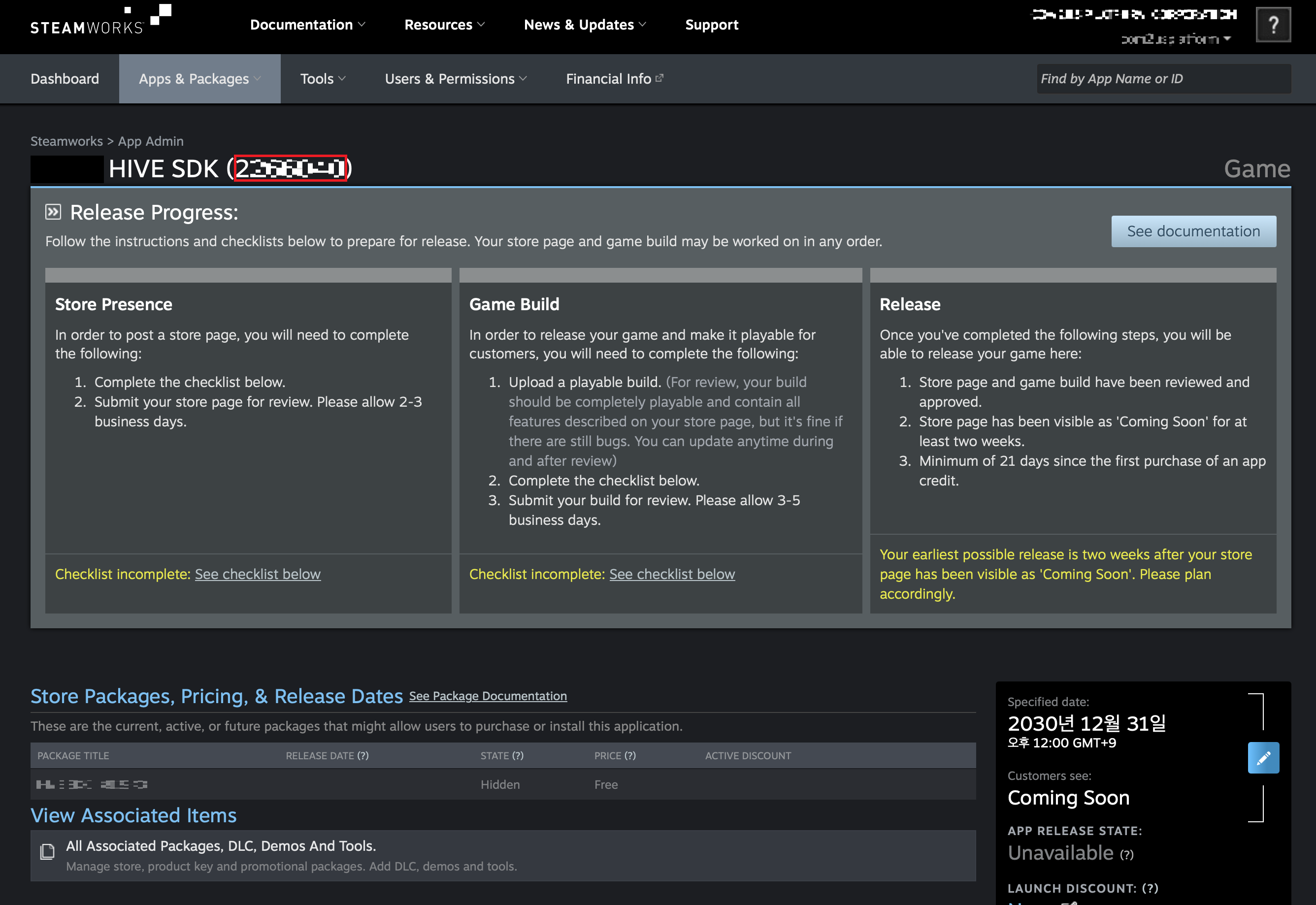Viewport: 1316px width, 905px height.
Task: Expand the Resources dropdown menu
Action: [444, 25]
